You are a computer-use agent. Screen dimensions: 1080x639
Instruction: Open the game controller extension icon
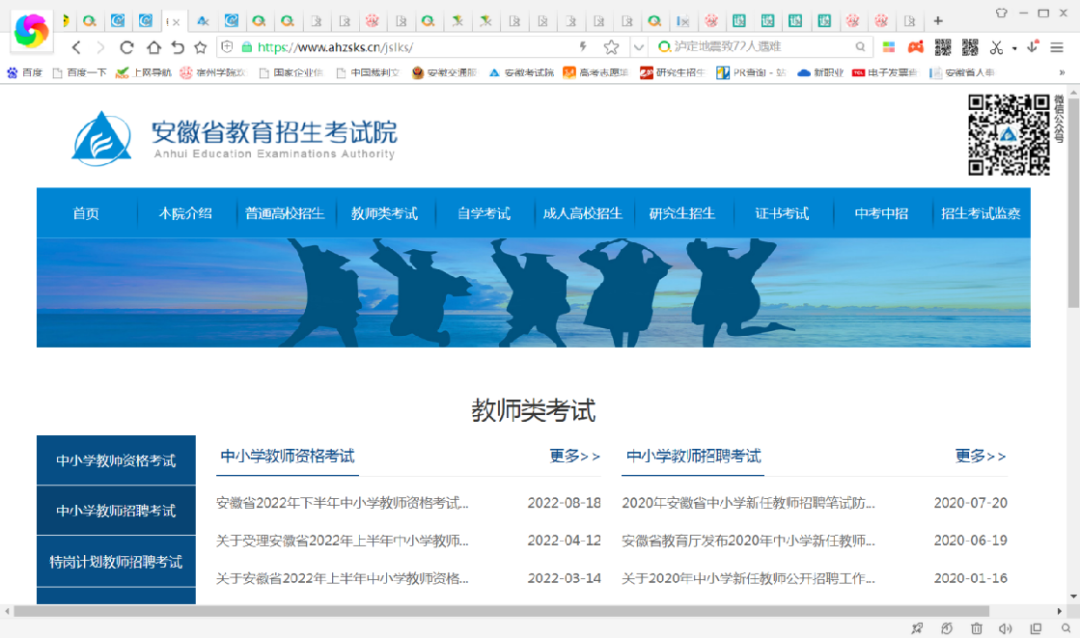914,47
